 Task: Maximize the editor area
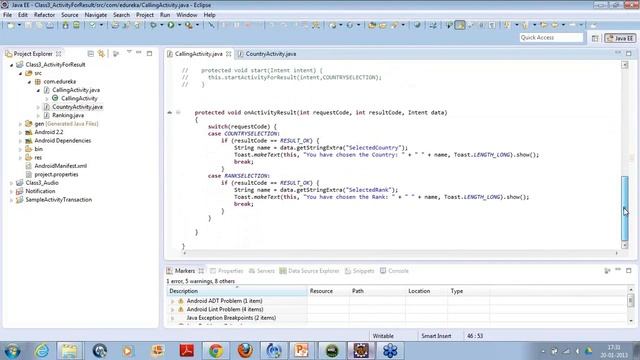click(629, 53)
